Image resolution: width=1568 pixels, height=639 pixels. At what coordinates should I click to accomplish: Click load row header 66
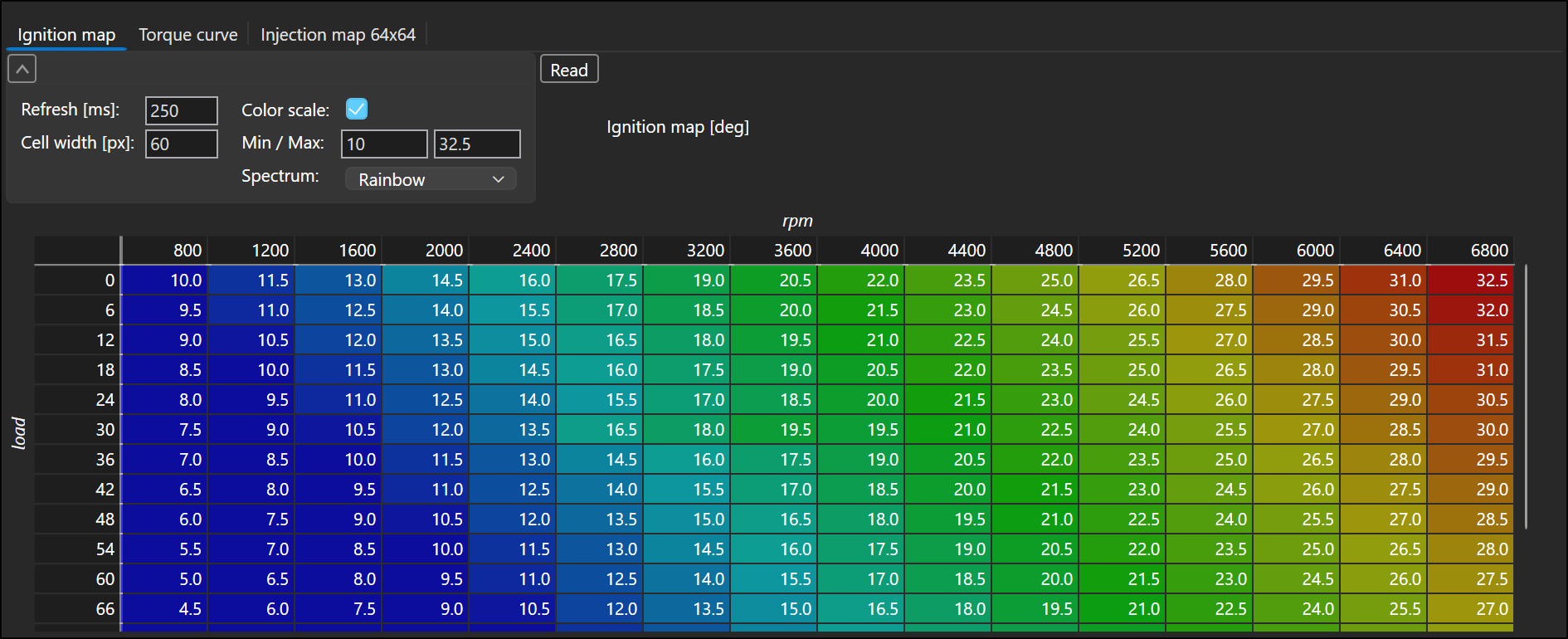[x=78, y=609]
